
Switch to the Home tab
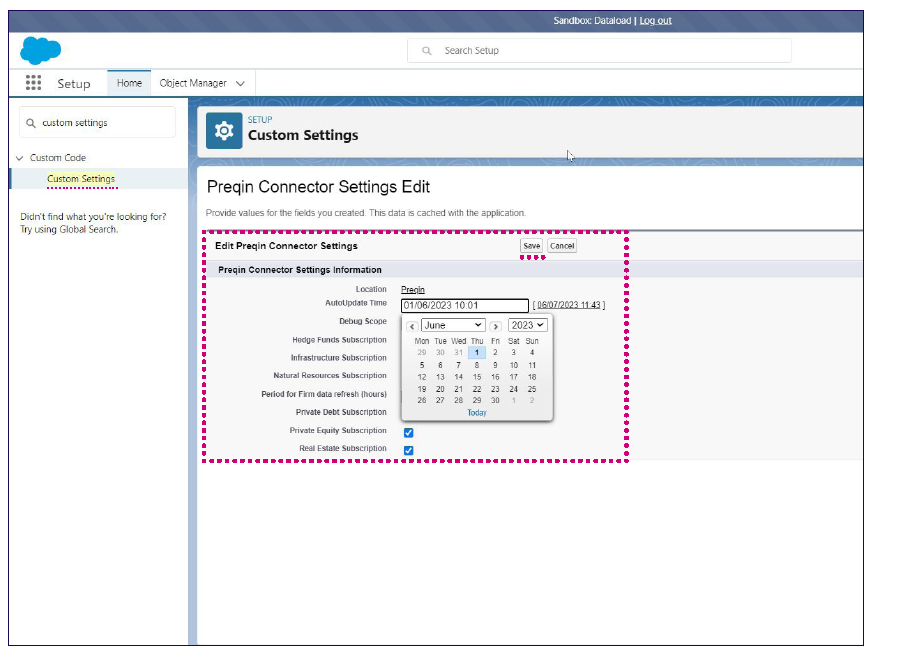click(129, 83)
